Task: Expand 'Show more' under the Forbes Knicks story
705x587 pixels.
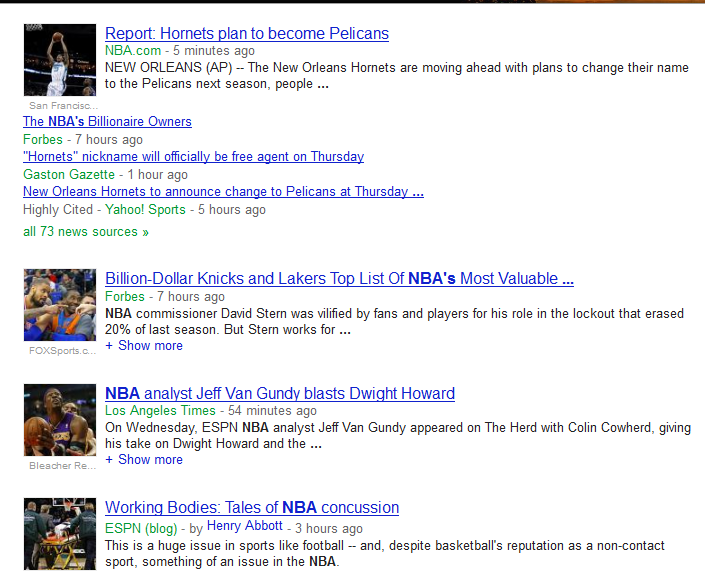Action: click(144, 346)
